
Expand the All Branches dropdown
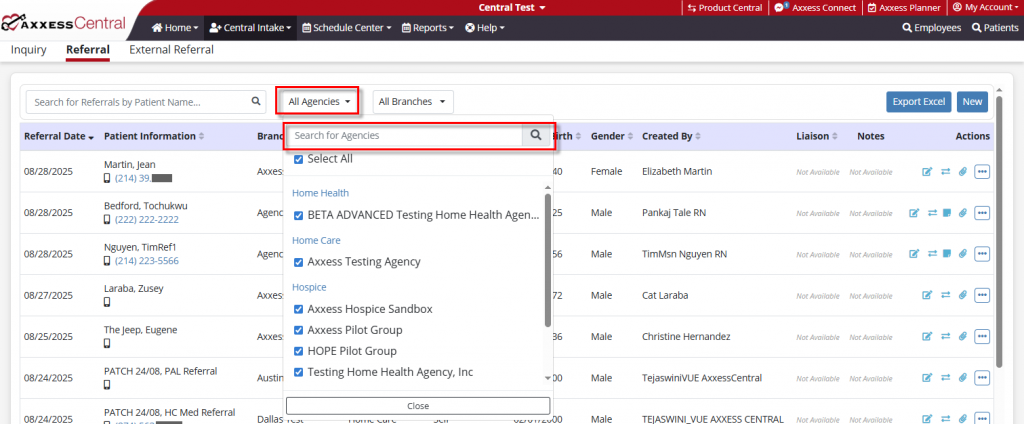(413, 102)
